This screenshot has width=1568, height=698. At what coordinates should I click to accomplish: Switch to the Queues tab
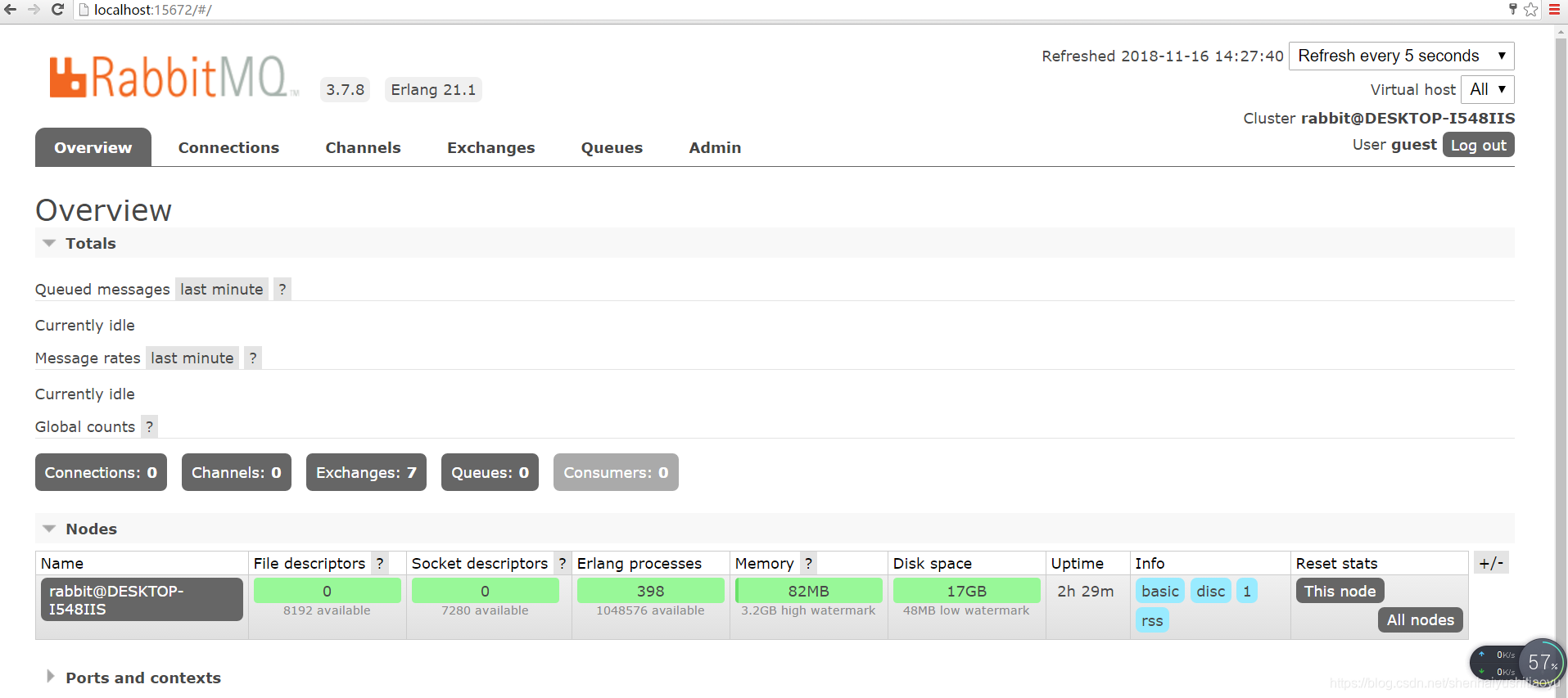click(x=612, y=147)
